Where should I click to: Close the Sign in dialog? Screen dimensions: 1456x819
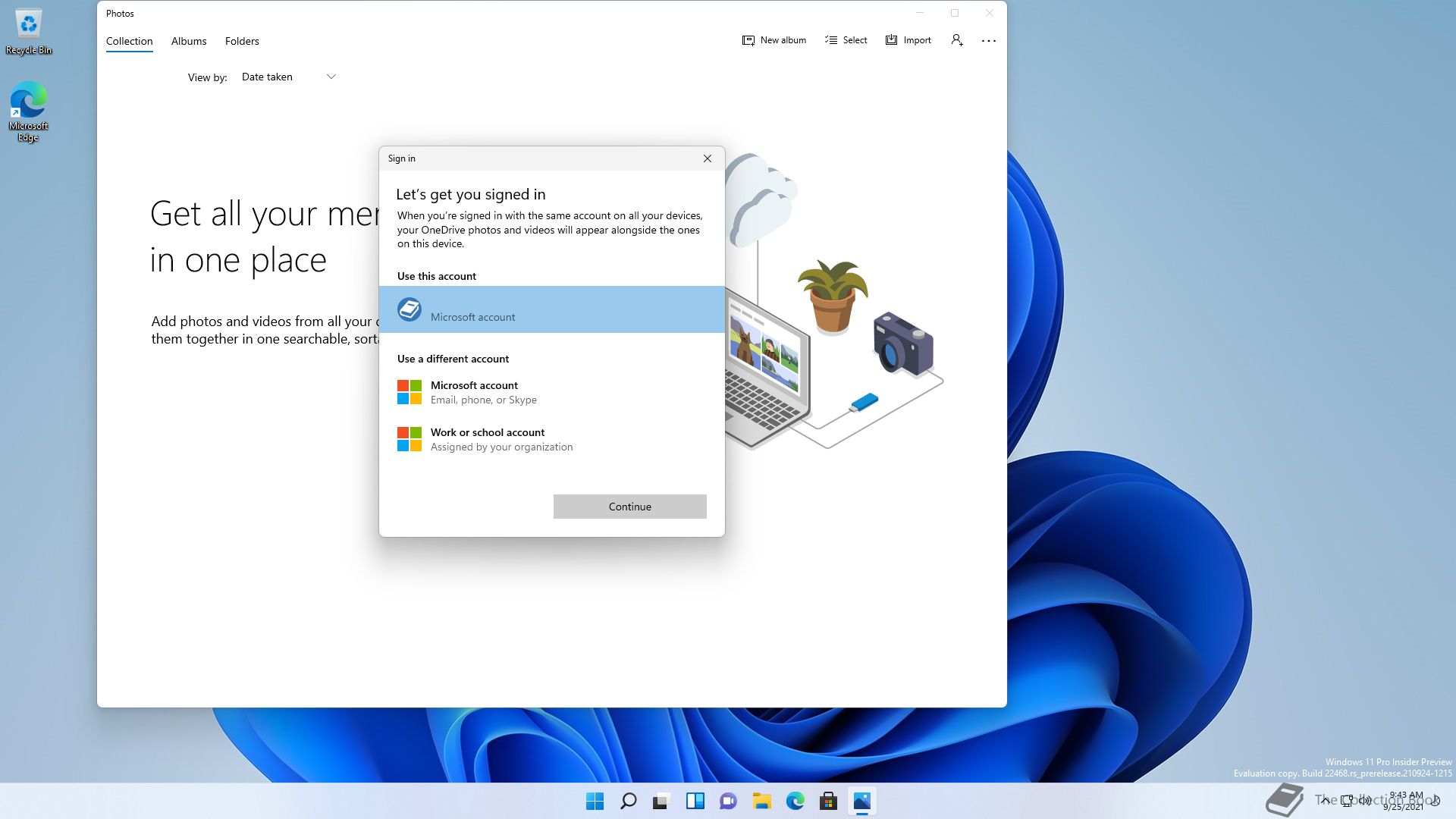tap(708, 158)
